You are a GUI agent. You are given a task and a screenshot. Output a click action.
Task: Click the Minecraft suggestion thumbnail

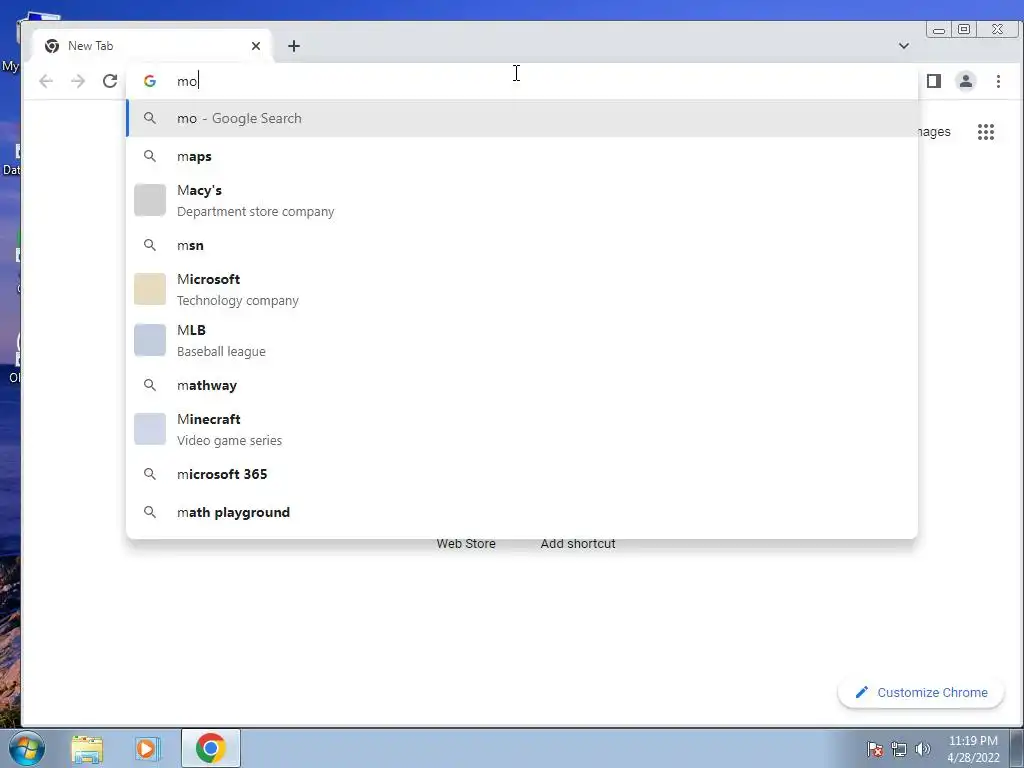click(x=150, y=429)
